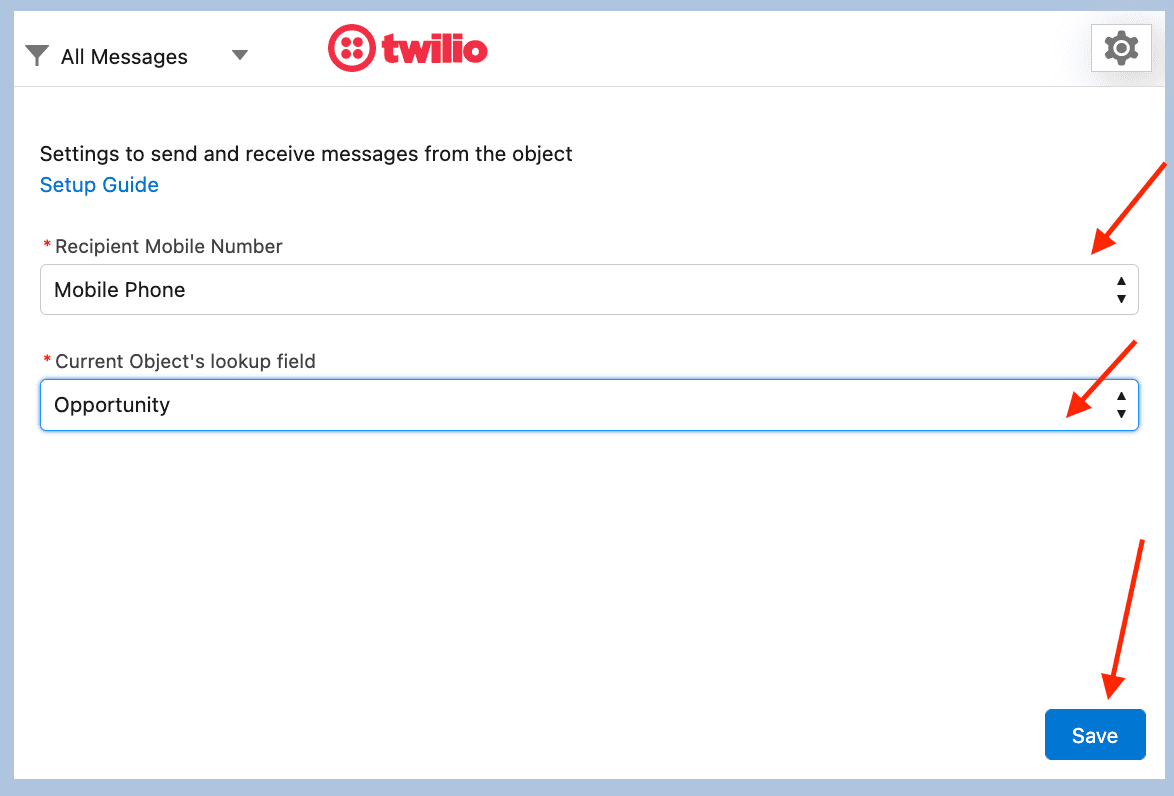The height and width of the screenshot is (796, 1174).
Task: Click the Current Object's lookup field label
Action: tap(185, 361)
